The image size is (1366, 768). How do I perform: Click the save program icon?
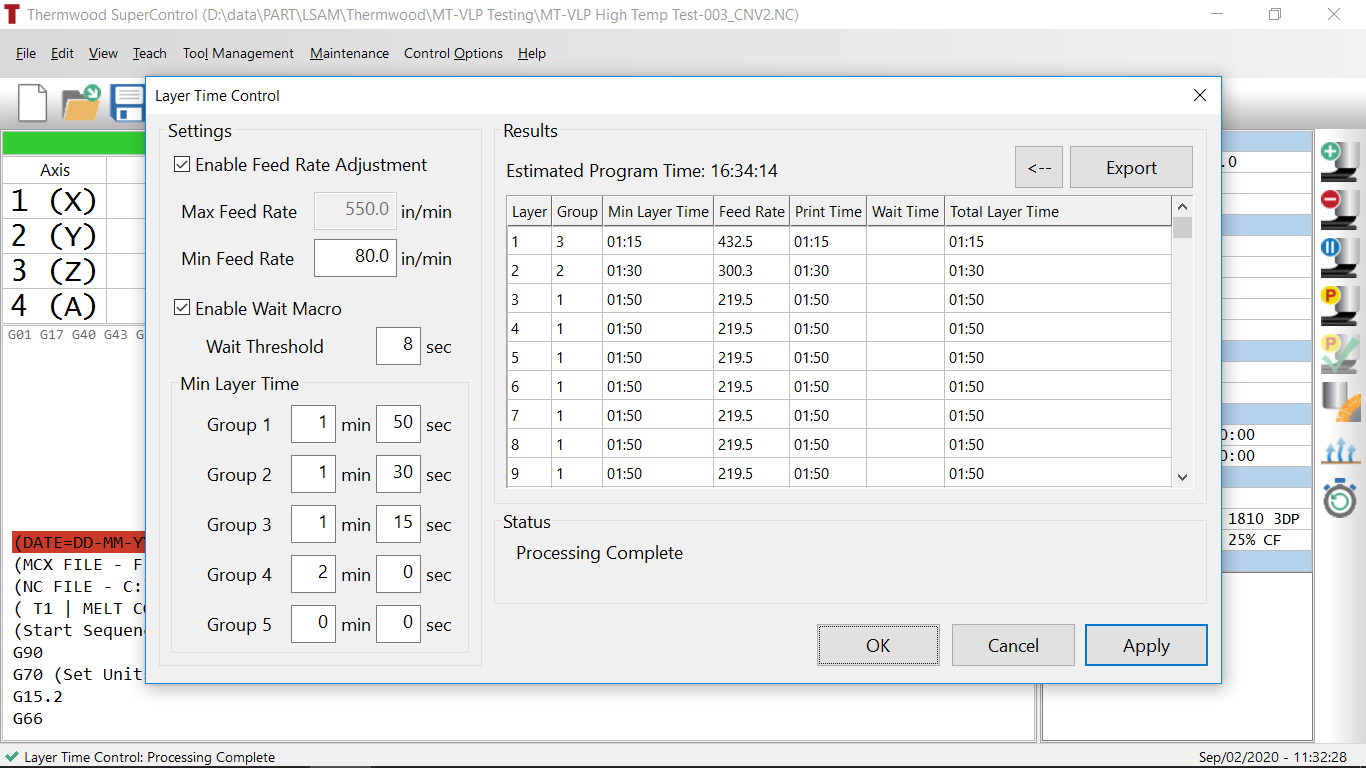127,102
